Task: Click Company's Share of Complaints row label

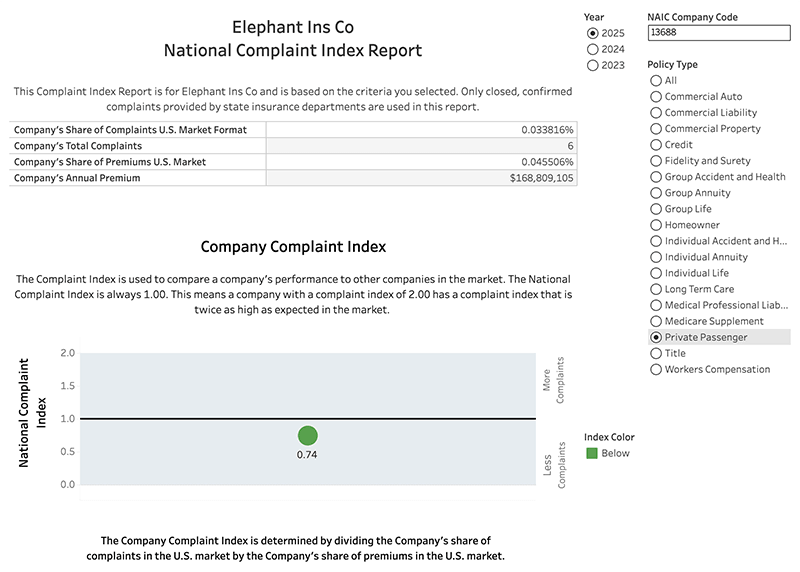Action: (130, 130)
